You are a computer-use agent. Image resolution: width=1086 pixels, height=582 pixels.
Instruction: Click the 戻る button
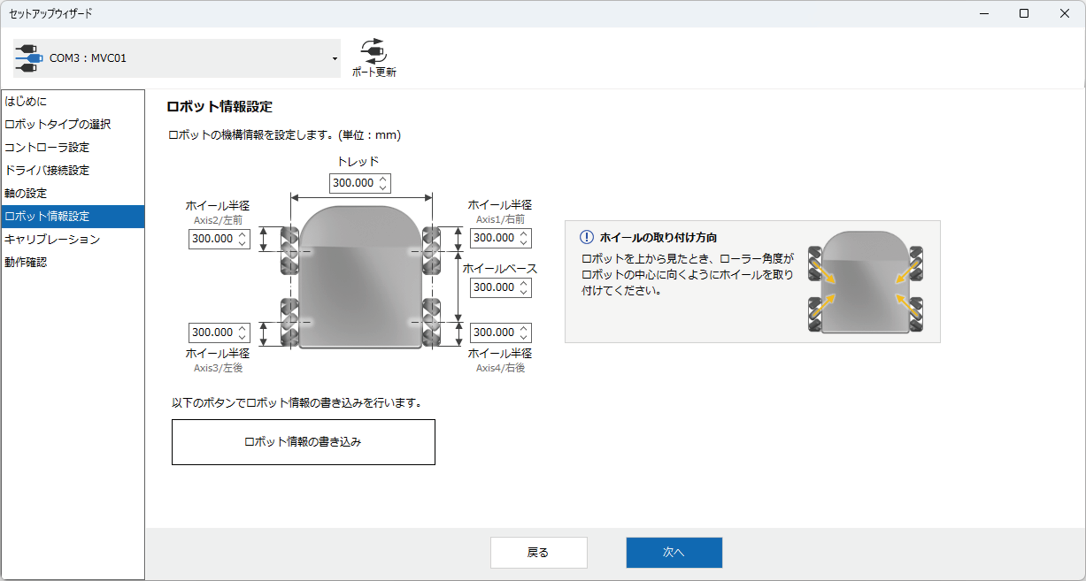[x=538, y=552]
